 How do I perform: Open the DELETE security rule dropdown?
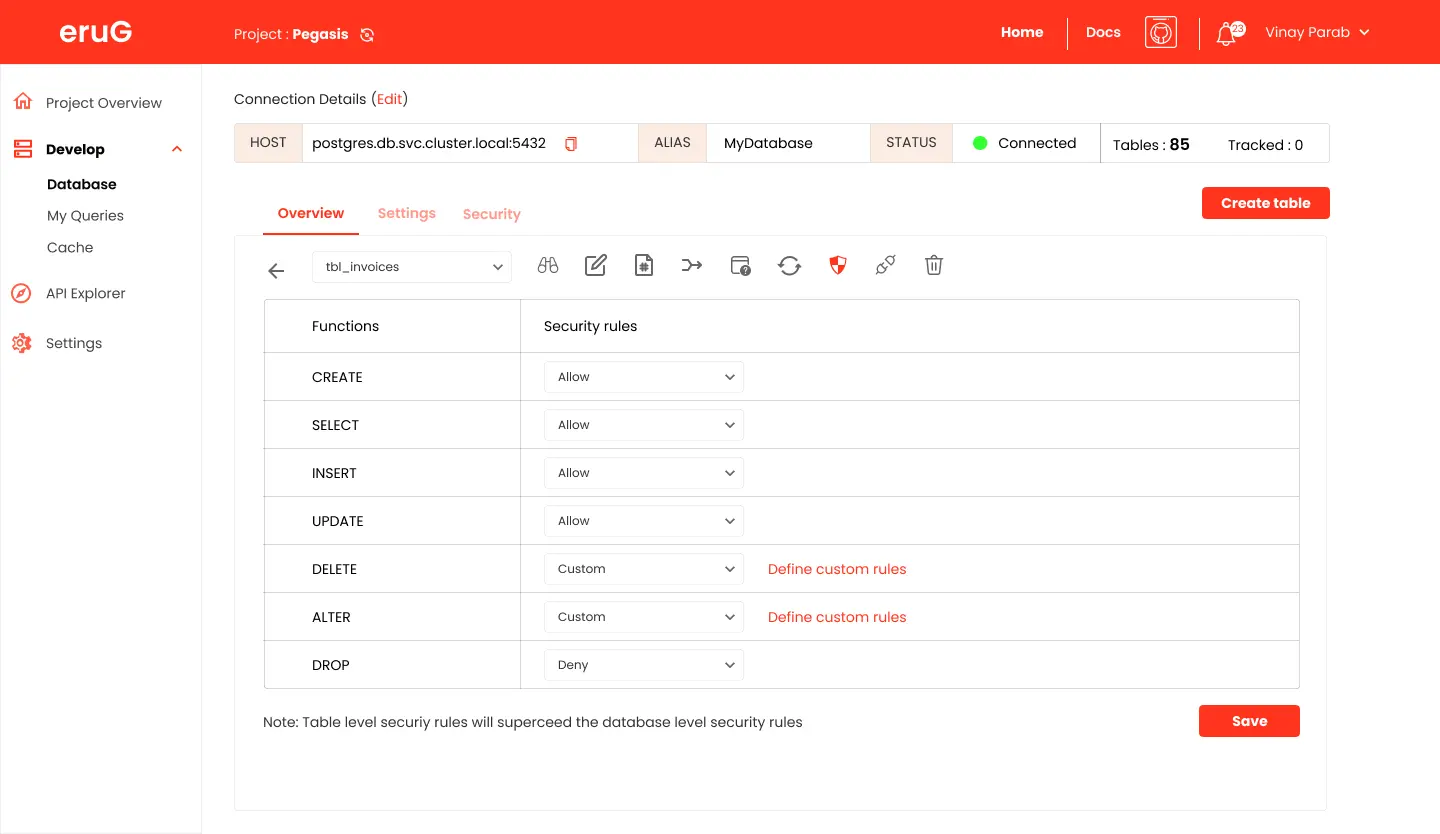click(643, 569)
